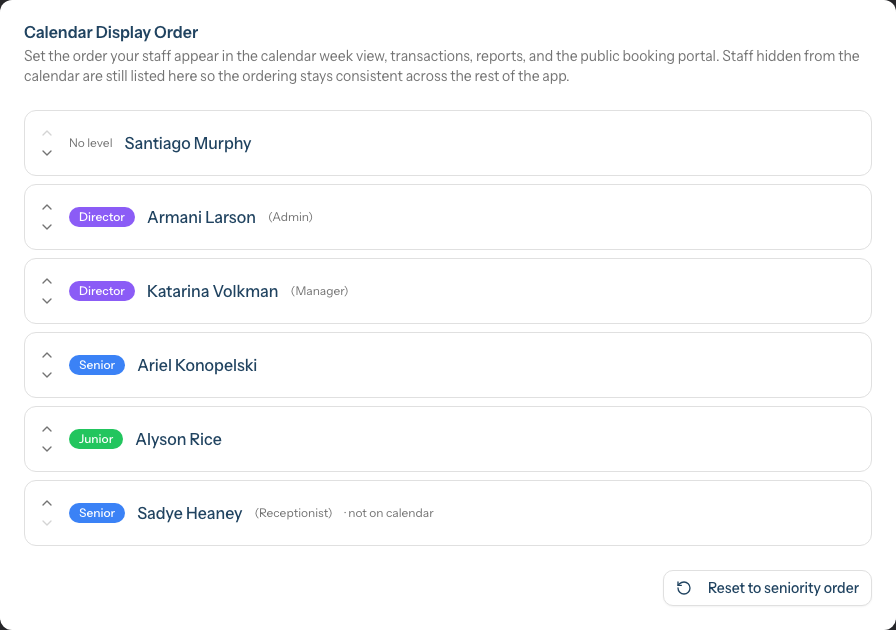Click the Calendar Display Order heading

[111, 32]
